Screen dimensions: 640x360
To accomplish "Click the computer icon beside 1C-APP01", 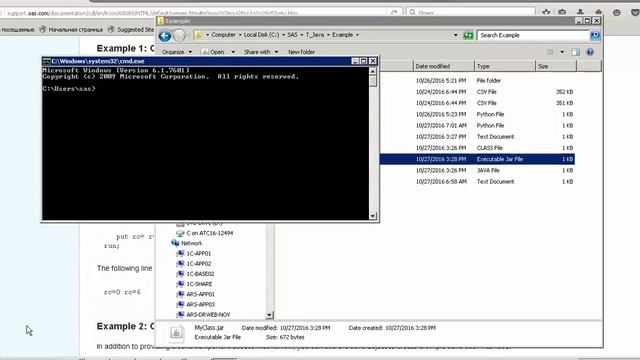I will click(x=180, y=253).
